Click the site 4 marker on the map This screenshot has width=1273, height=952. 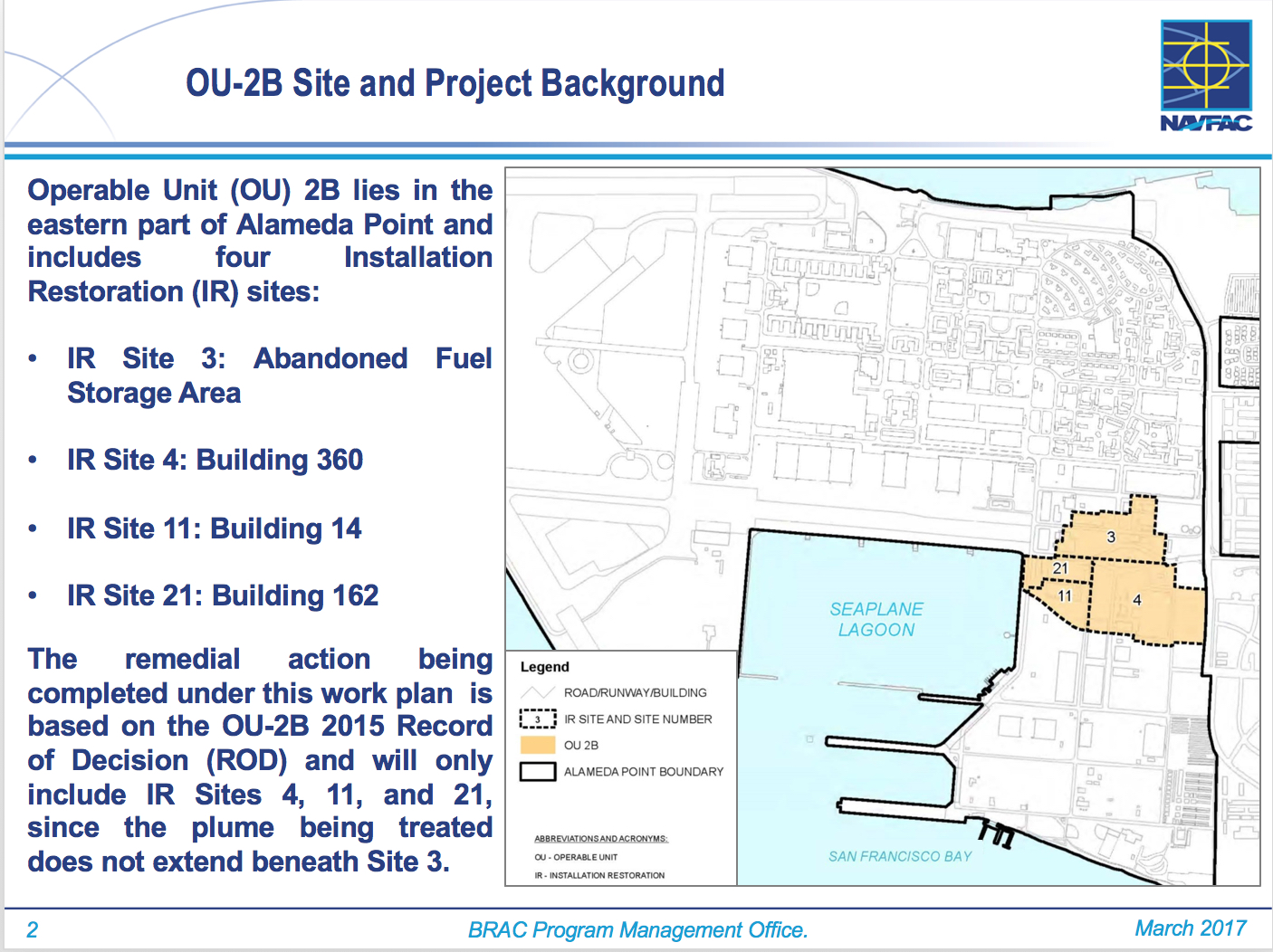click(1136, 600)
